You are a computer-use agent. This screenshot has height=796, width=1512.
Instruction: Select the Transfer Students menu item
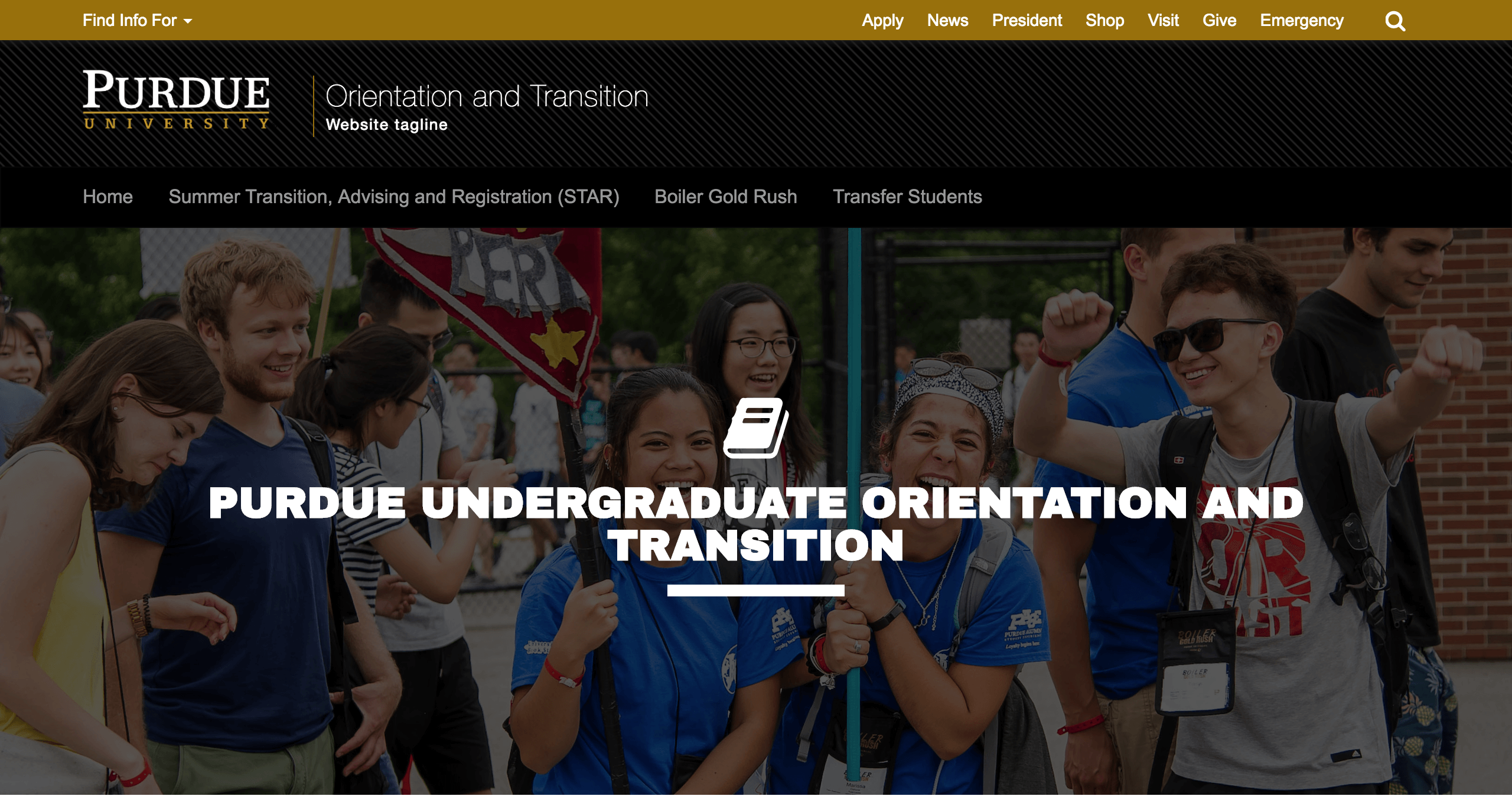point(907,197)
